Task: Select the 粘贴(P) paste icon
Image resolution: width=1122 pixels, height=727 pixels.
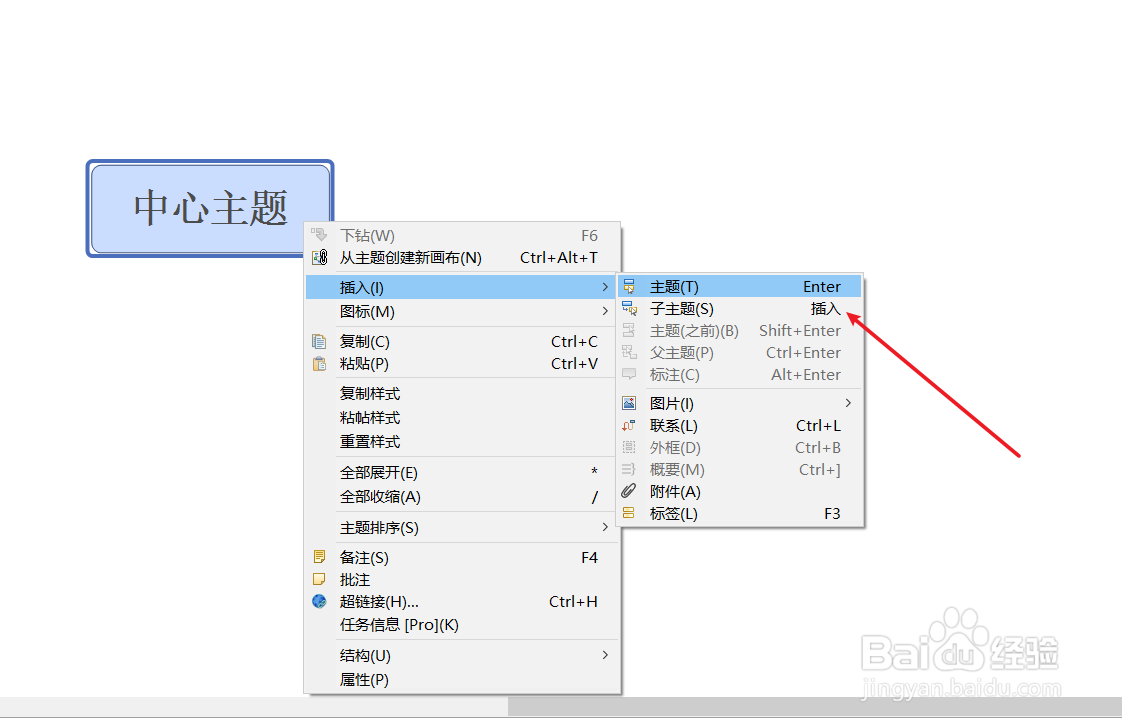Action: click(319, 364)
